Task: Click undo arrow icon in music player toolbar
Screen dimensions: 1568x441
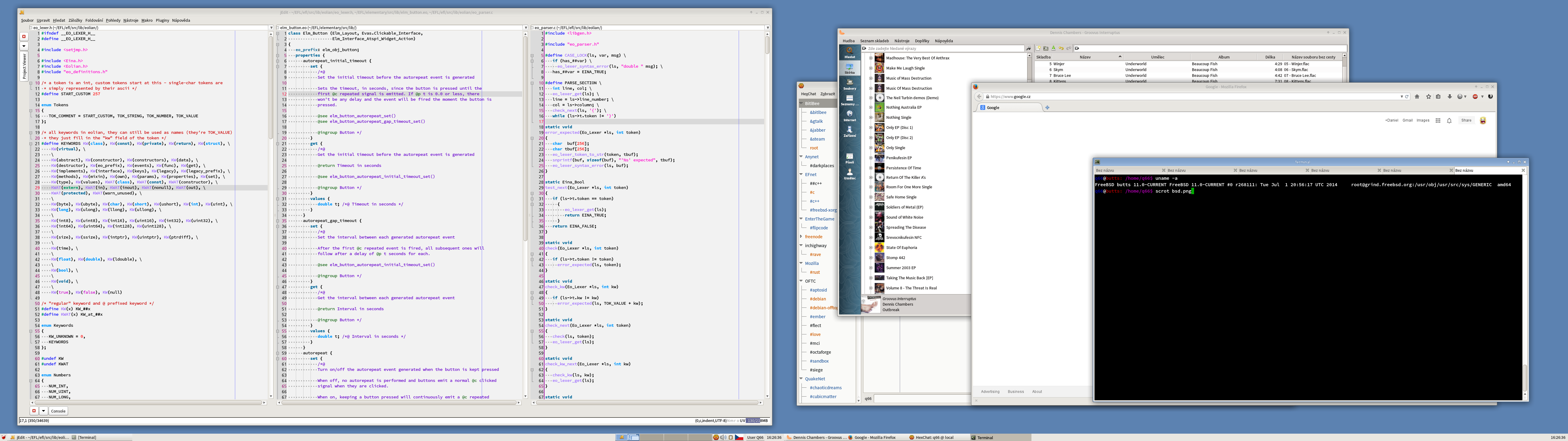Action: 1061,48
